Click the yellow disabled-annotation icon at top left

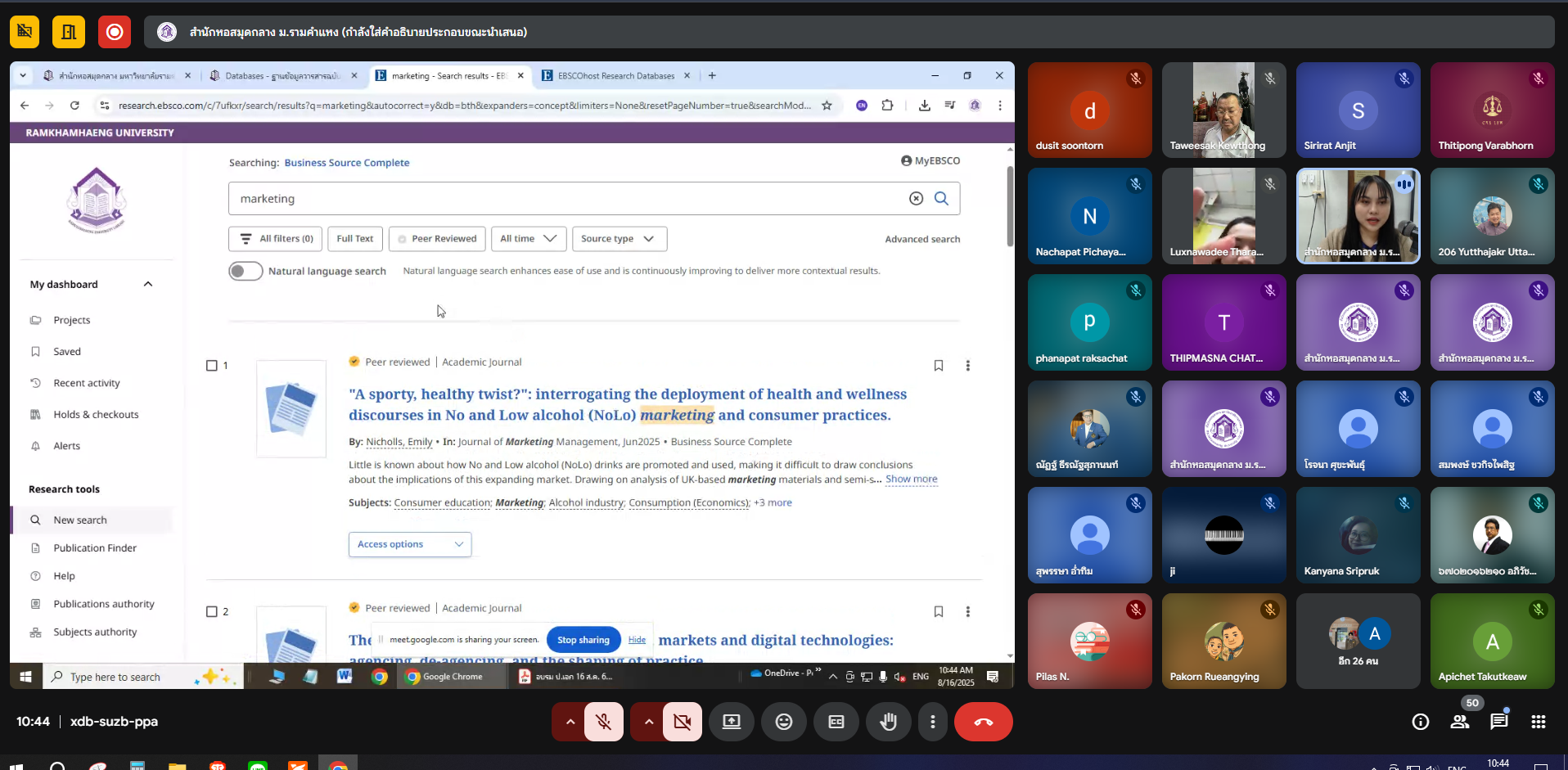(x=25, y=32)
